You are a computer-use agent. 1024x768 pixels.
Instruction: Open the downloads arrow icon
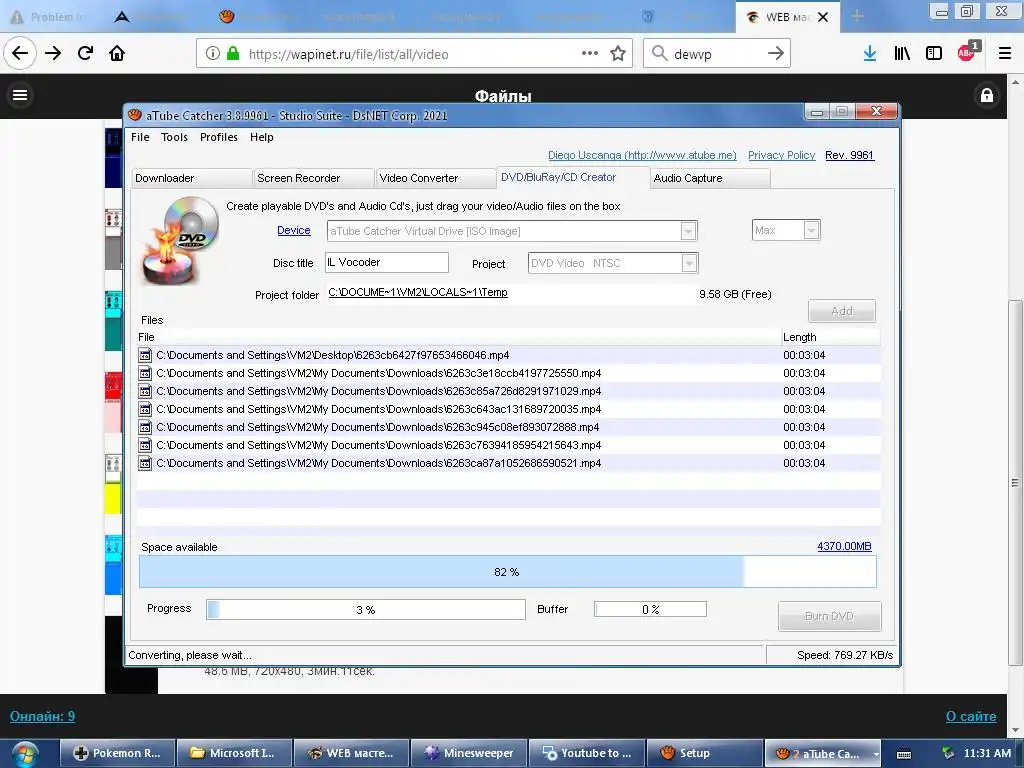click(870, 54)
